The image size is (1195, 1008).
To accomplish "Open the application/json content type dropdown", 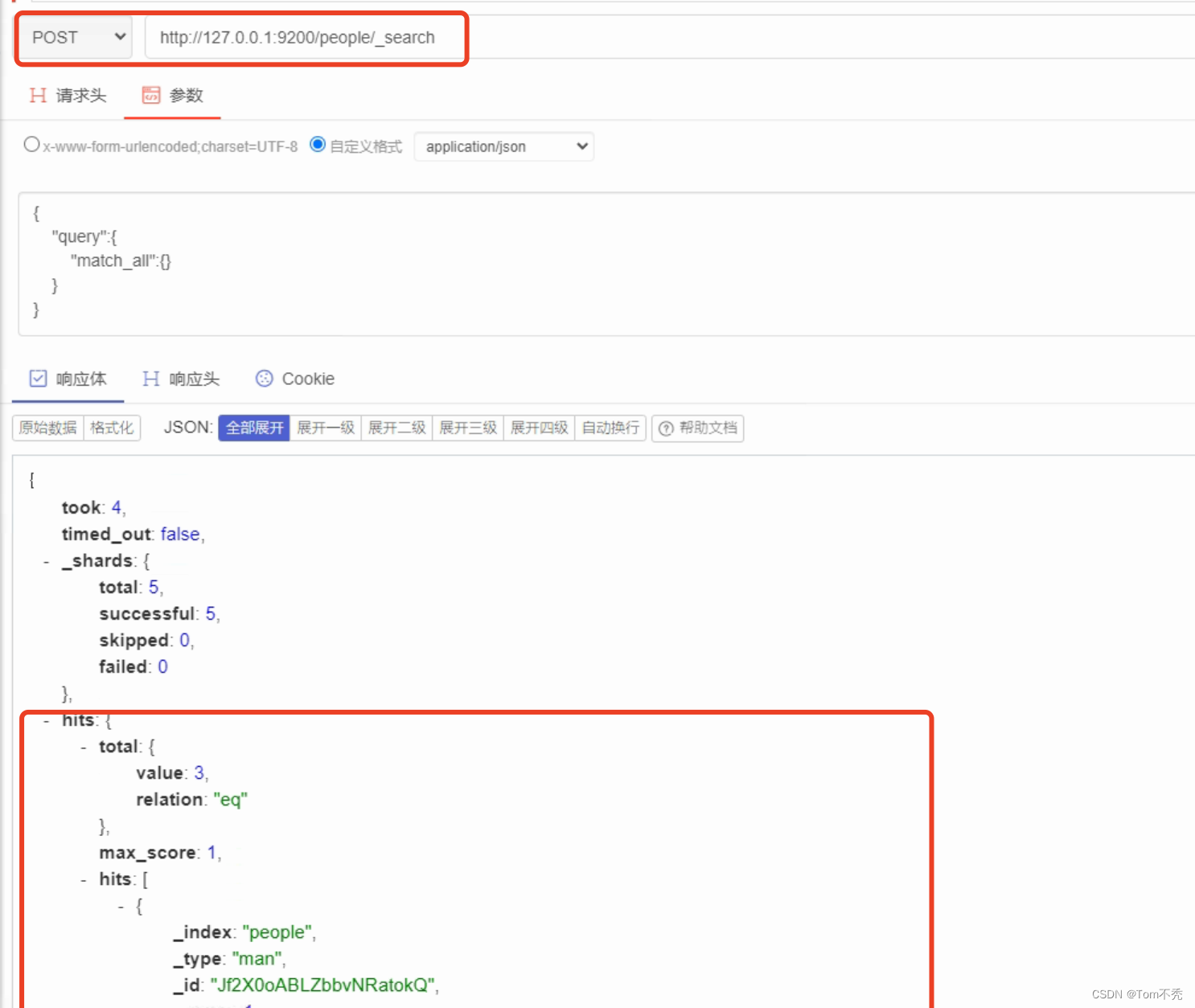I will click(x=504, y=146).
